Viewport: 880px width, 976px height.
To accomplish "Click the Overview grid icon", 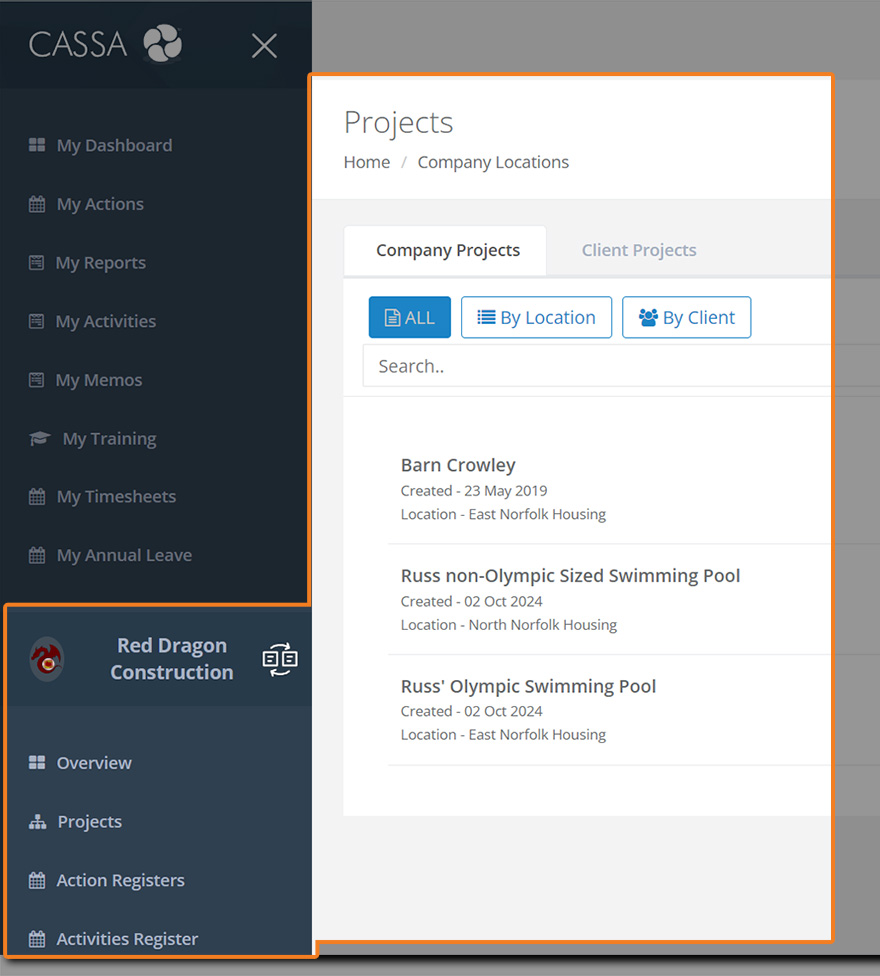I will tap(37, 763).
